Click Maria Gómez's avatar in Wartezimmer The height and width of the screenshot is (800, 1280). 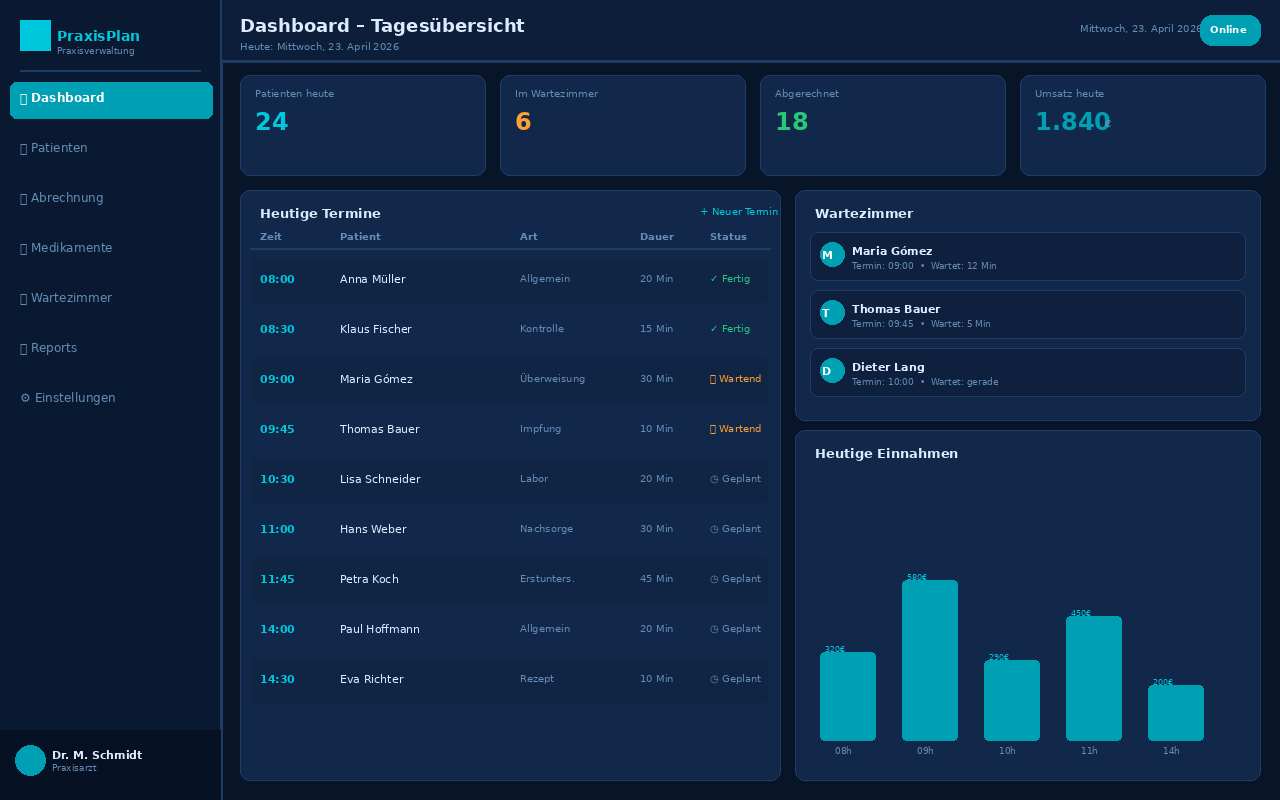(830, 255)
